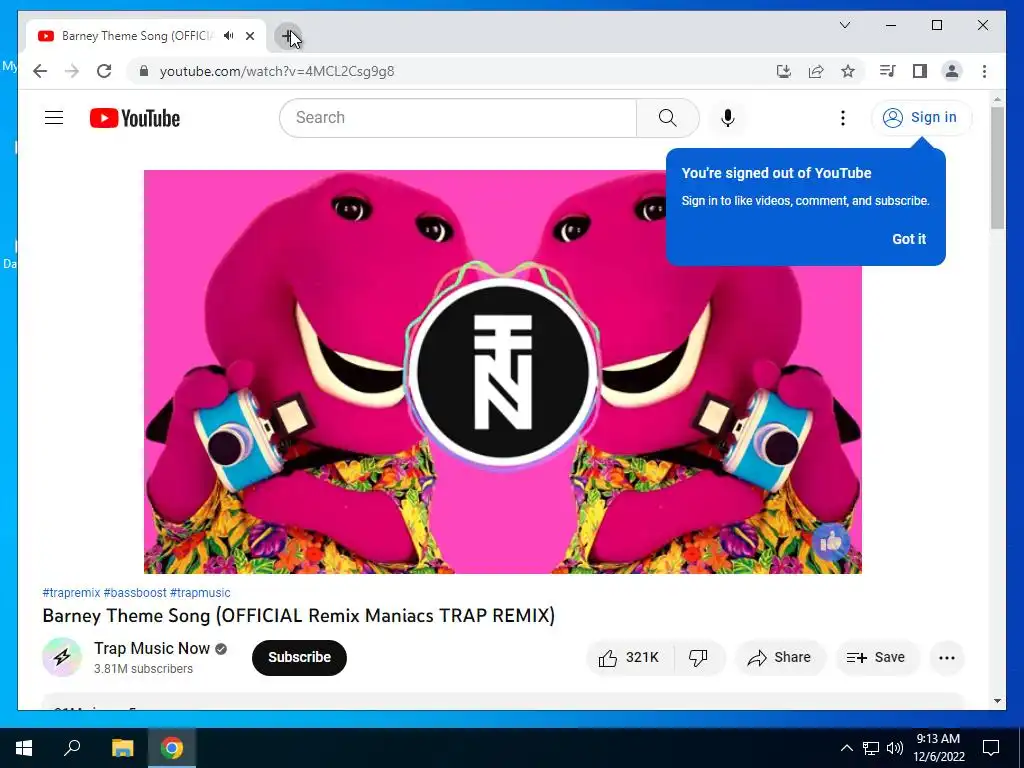
Task: Open a new browser tab
Action: [x=287, y=36]
